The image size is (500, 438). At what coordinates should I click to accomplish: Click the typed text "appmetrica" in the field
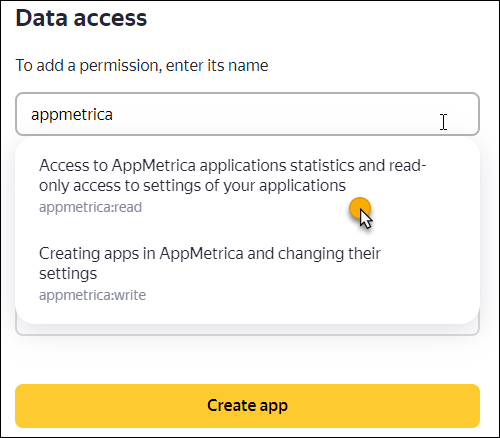(72, 115)
